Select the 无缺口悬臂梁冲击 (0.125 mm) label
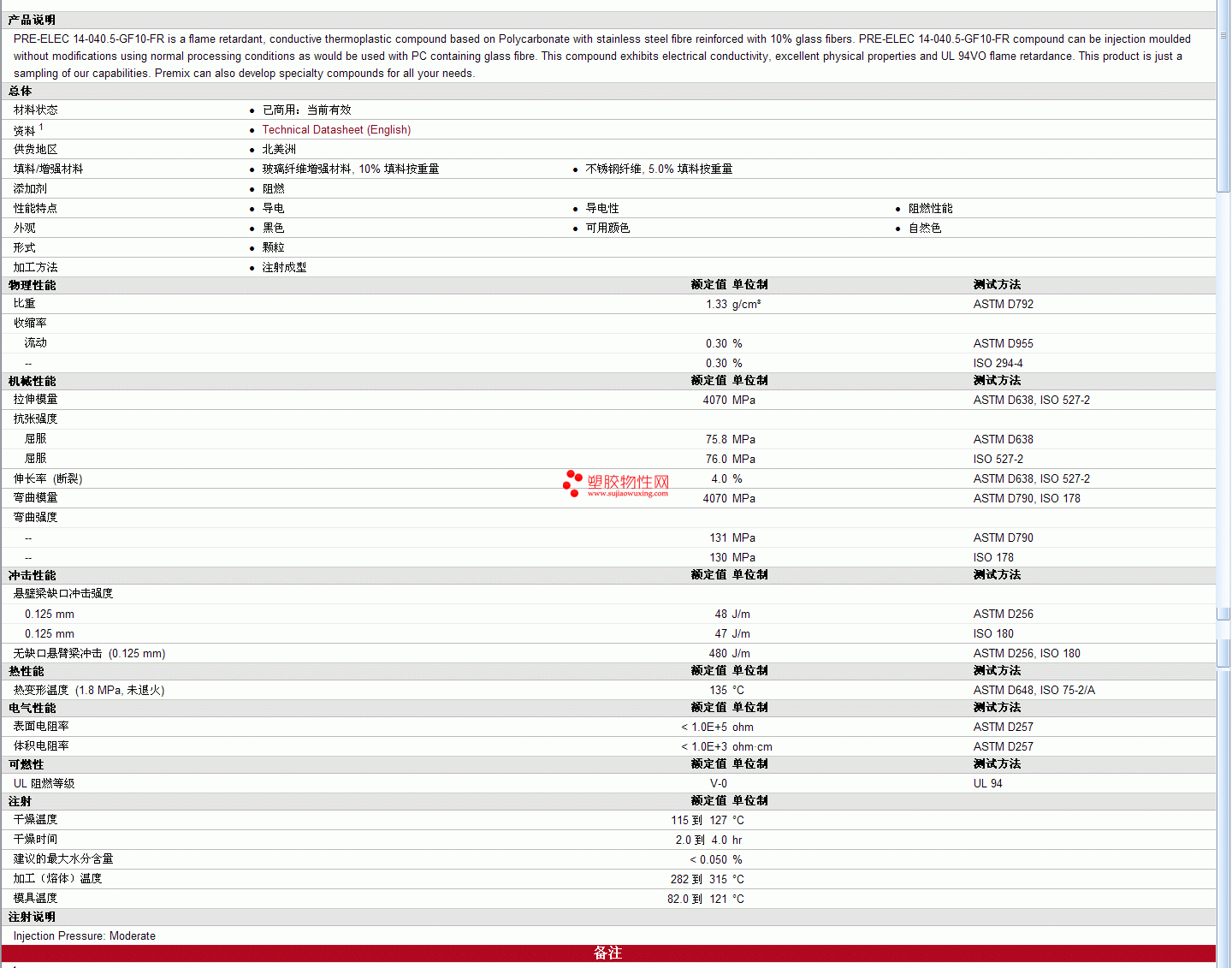Screen dimensions: 1232x968 (x=89, y=654)
